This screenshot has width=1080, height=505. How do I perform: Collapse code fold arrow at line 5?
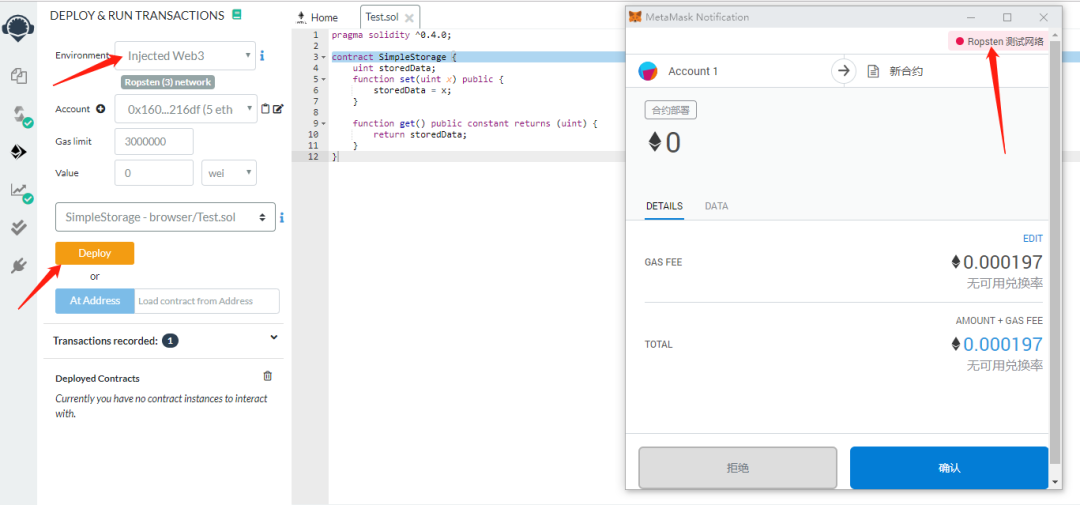pos(324,79)
